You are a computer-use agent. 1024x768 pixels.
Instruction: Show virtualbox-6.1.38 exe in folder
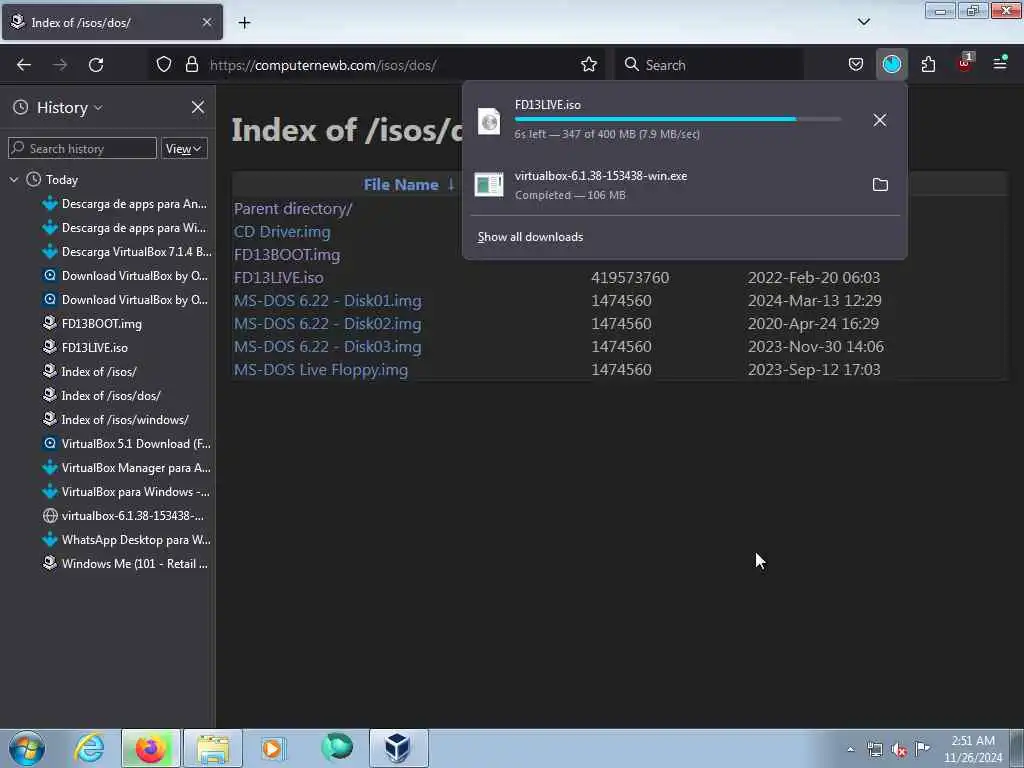(880, 185)
